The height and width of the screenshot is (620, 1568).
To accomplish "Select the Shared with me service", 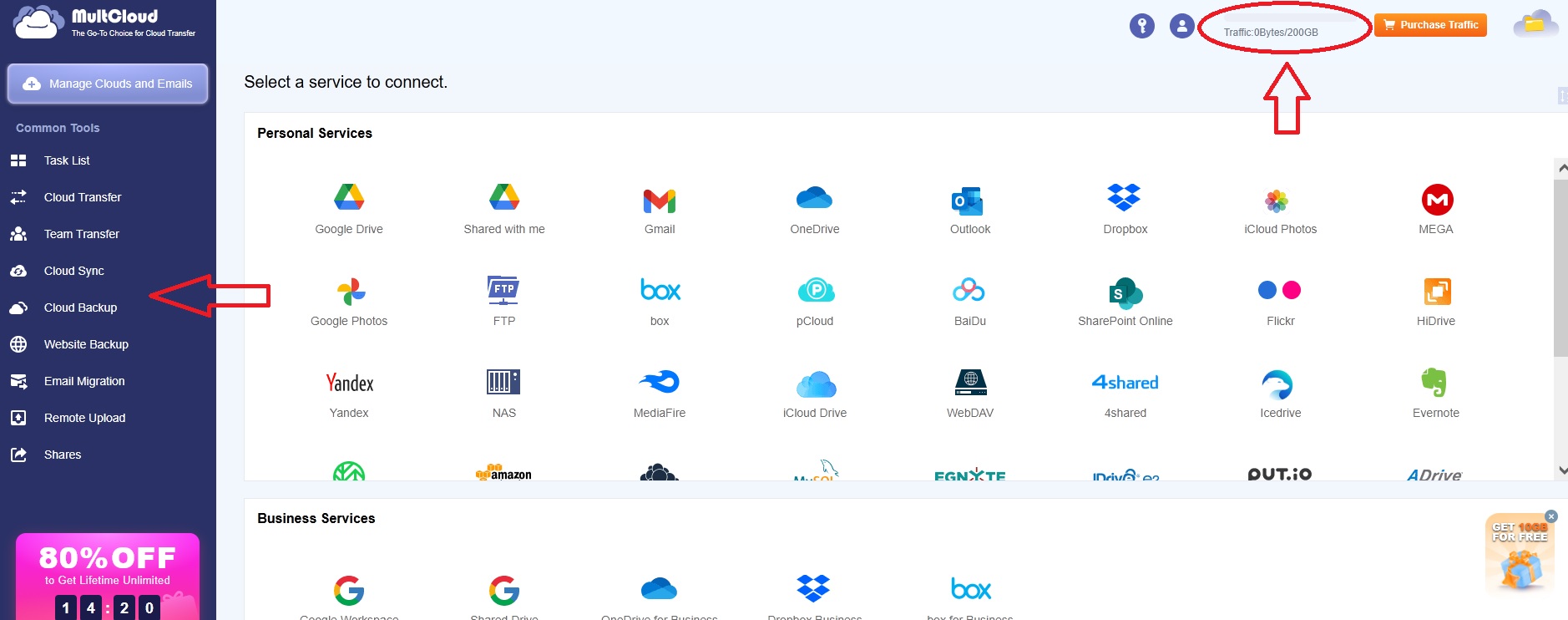I will [504, 209].
